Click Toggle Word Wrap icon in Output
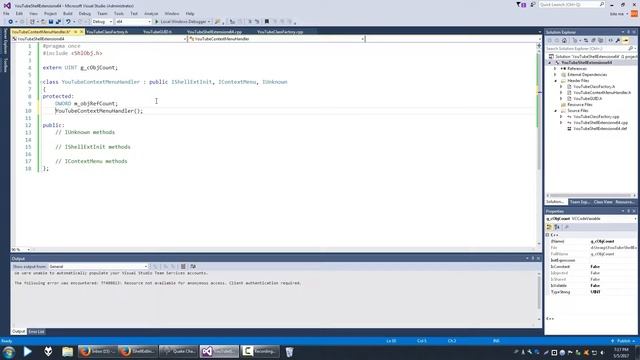Viewport: 640px width, 360px height. [x=193, y=267]
